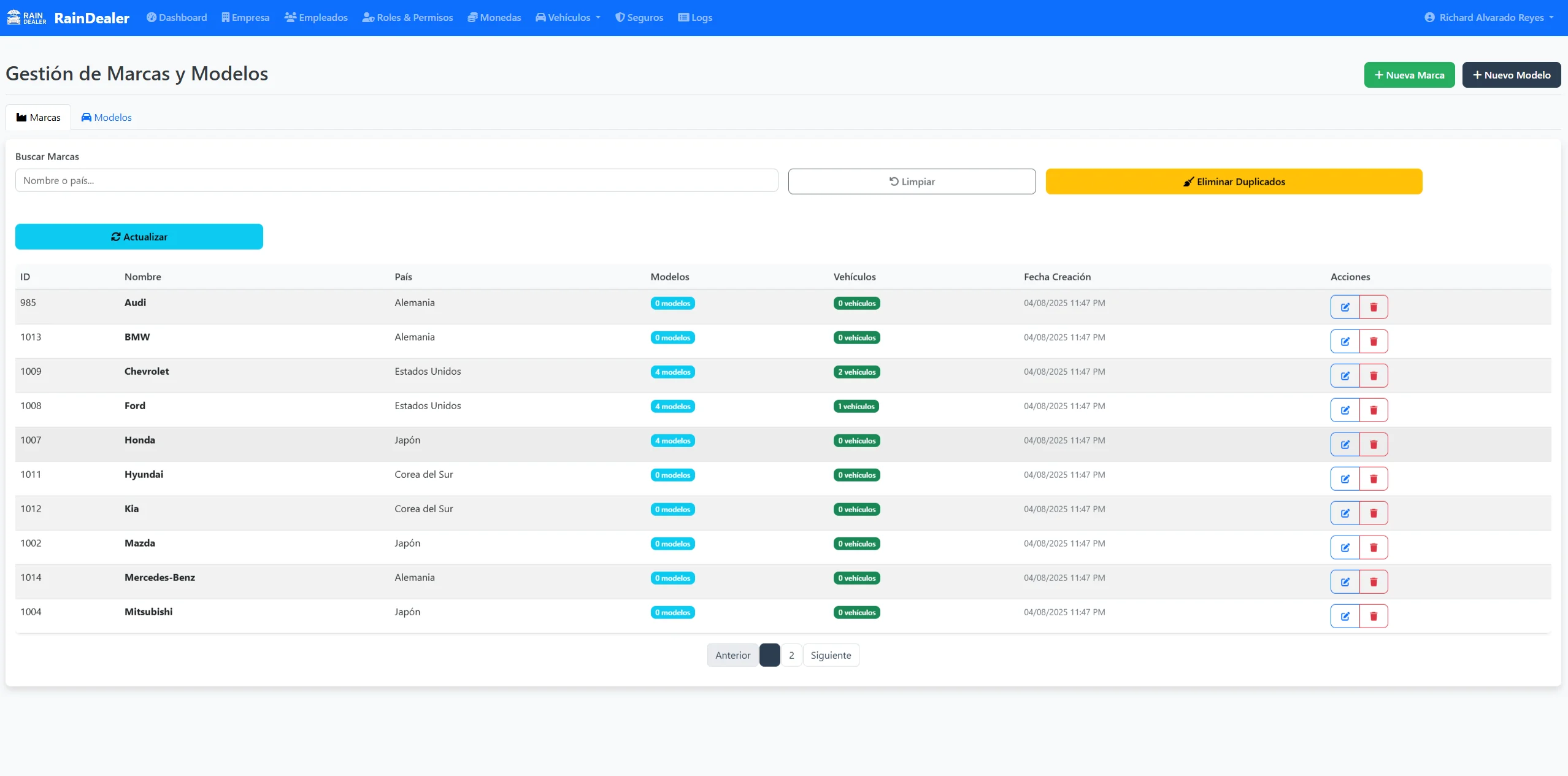Select the active current page button
The image size is (1568, 776).
coord(769,655)
